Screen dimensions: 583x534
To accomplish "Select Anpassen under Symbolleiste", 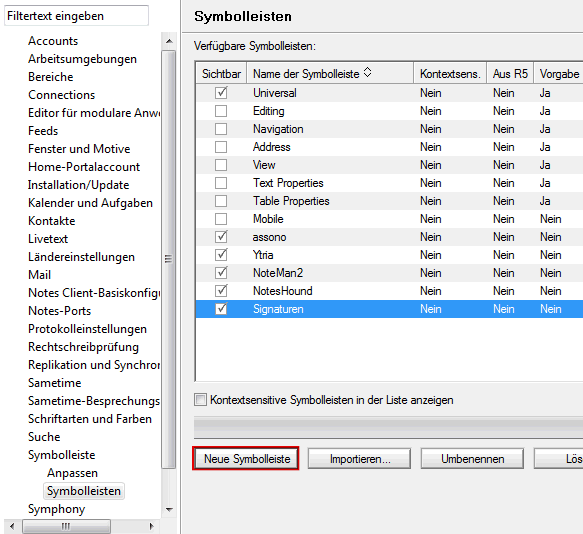I will click(73, 473).
